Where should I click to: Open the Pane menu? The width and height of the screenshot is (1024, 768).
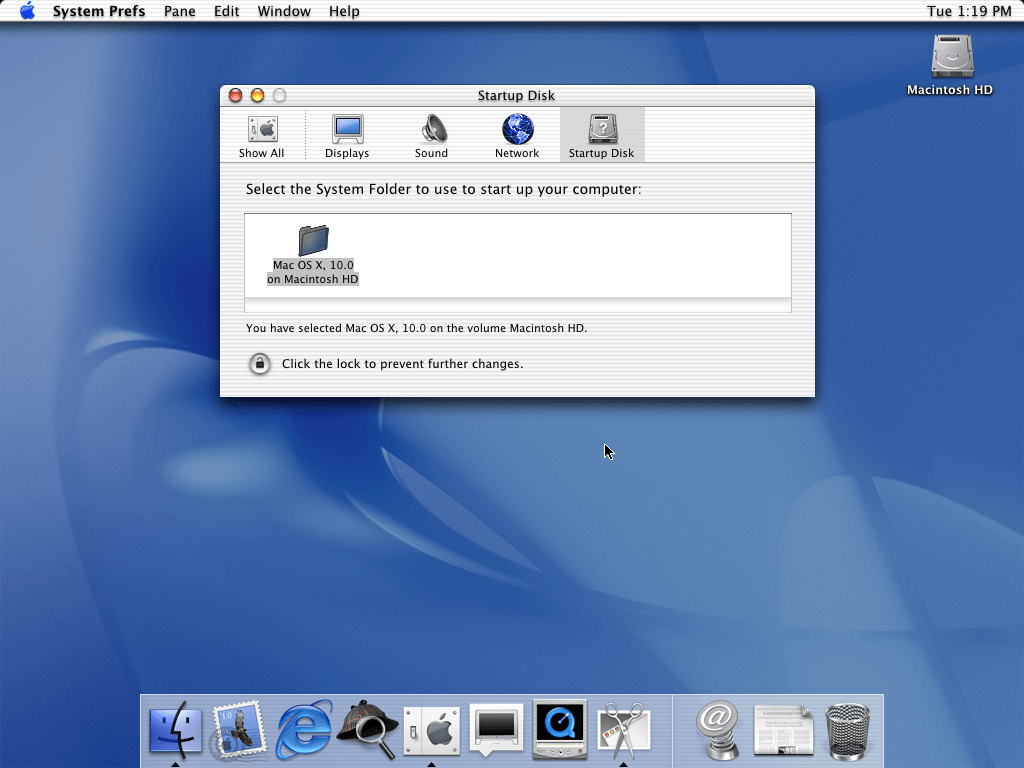tap(180, 11)
